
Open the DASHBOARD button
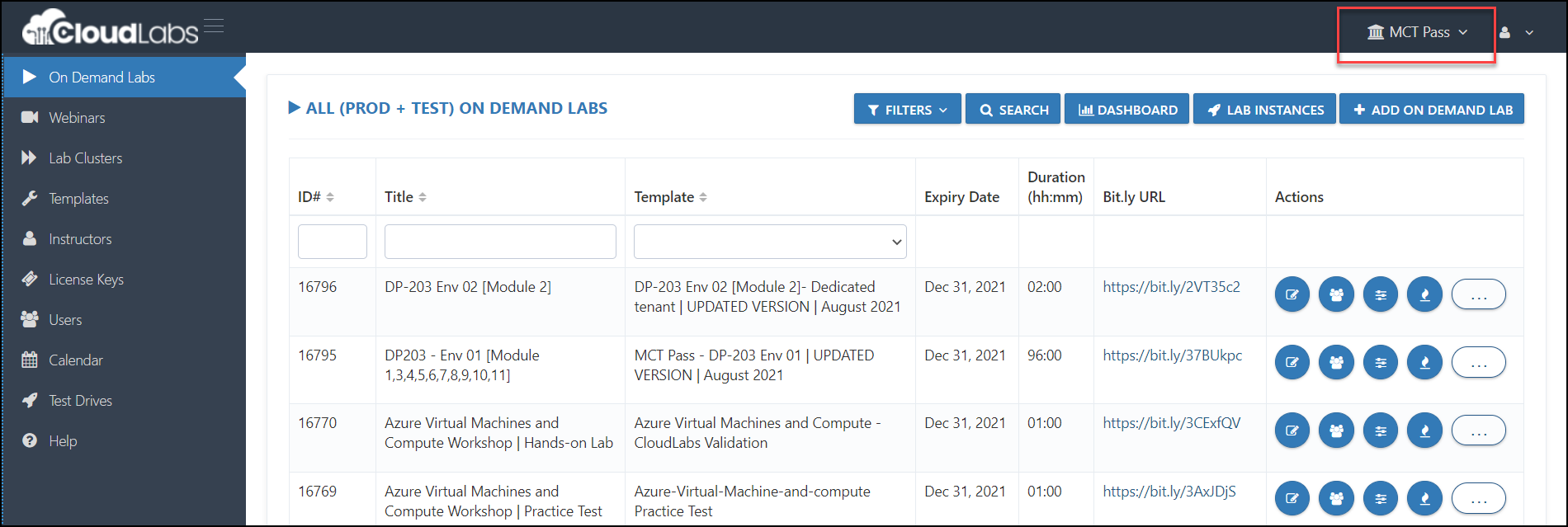click(x=1127, y=110)
